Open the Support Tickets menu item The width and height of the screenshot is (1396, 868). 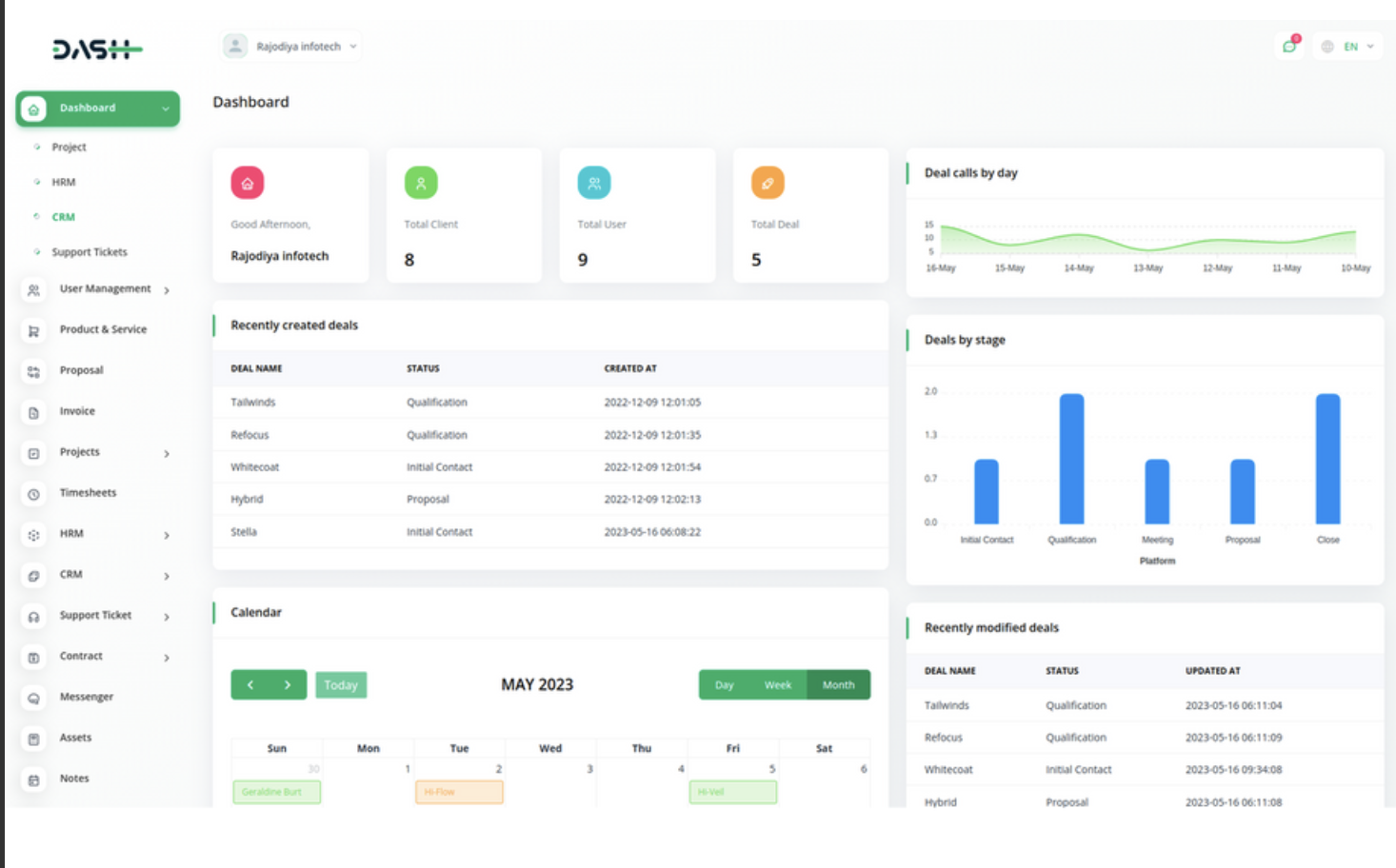click(89, 252)
